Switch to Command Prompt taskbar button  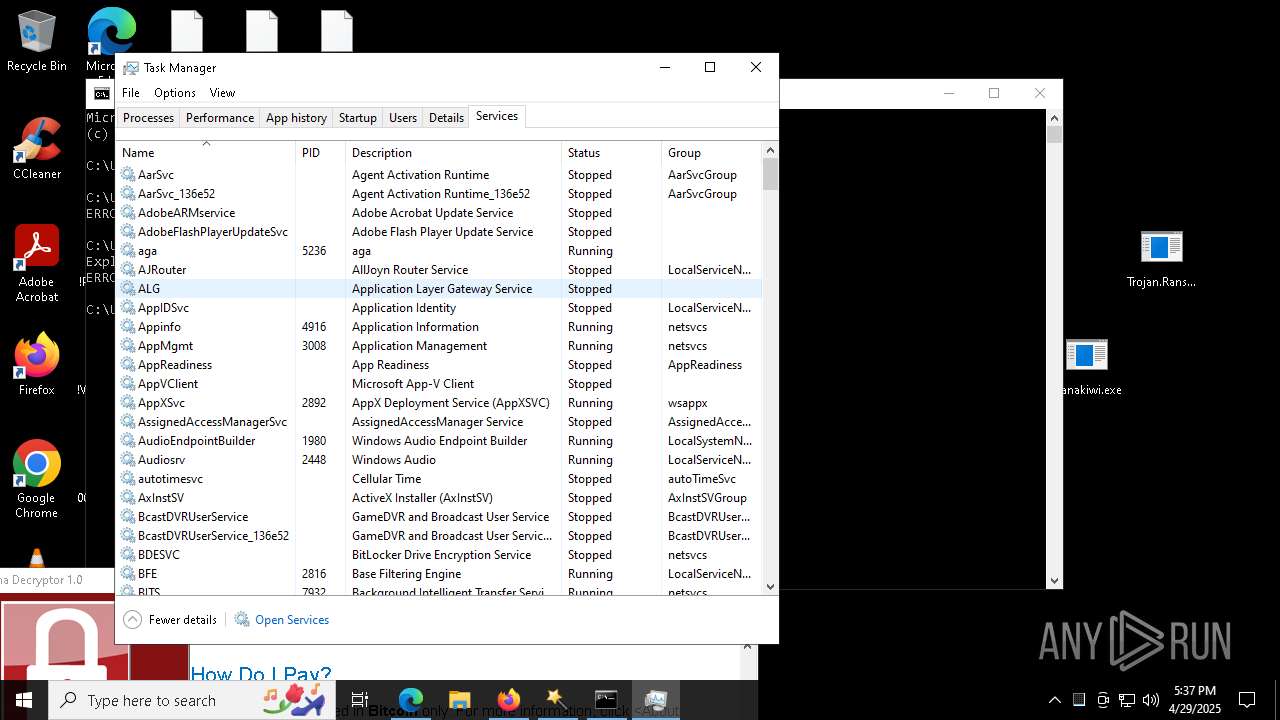pyautogui.click(x=606, y=700)
